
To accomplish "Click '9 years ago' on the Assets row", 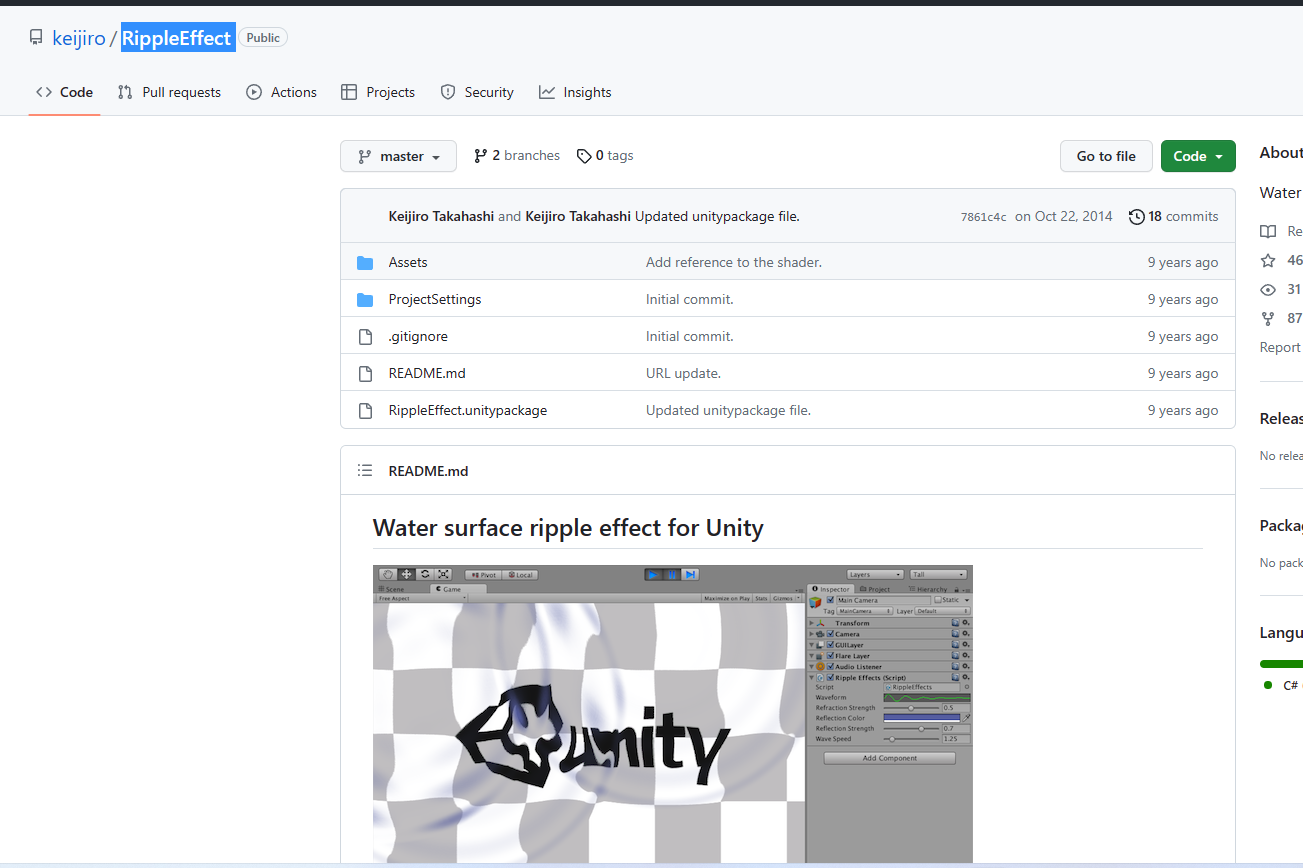I will click(x=1183, y=262).
